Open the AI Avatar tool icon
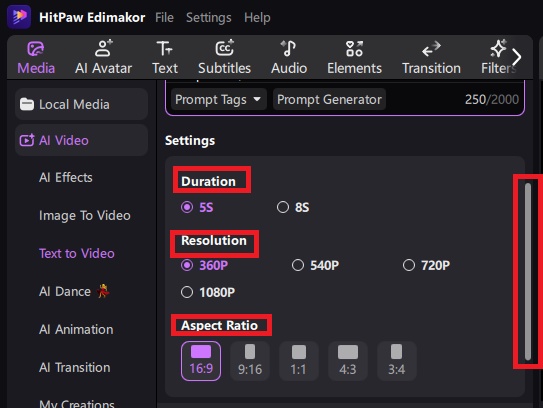This screenshot has height=408, width=543. pyautogui.click(x=104, y=48)
